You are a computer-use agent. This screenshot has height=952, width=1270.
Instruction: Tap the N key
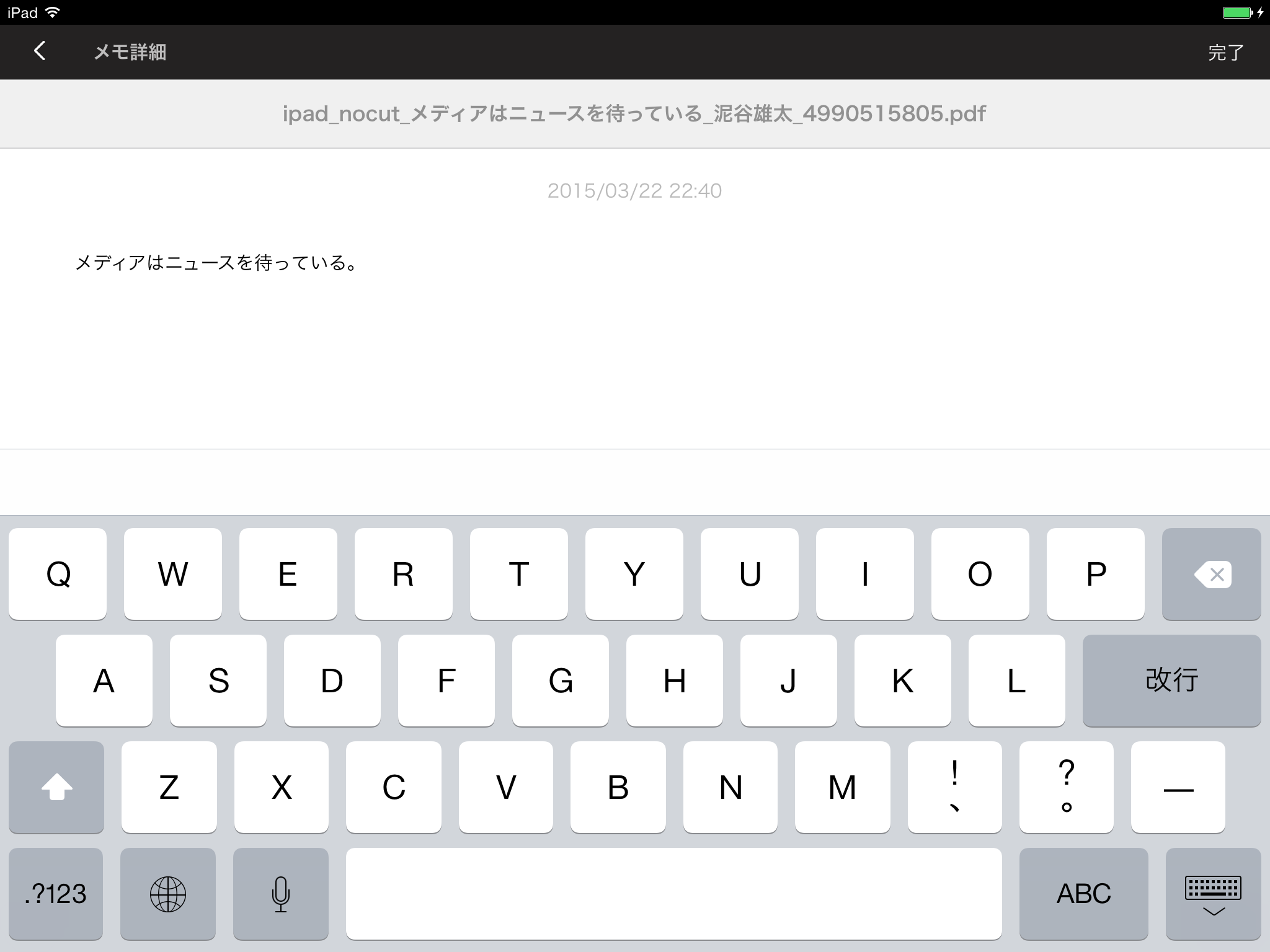(730, 787)
